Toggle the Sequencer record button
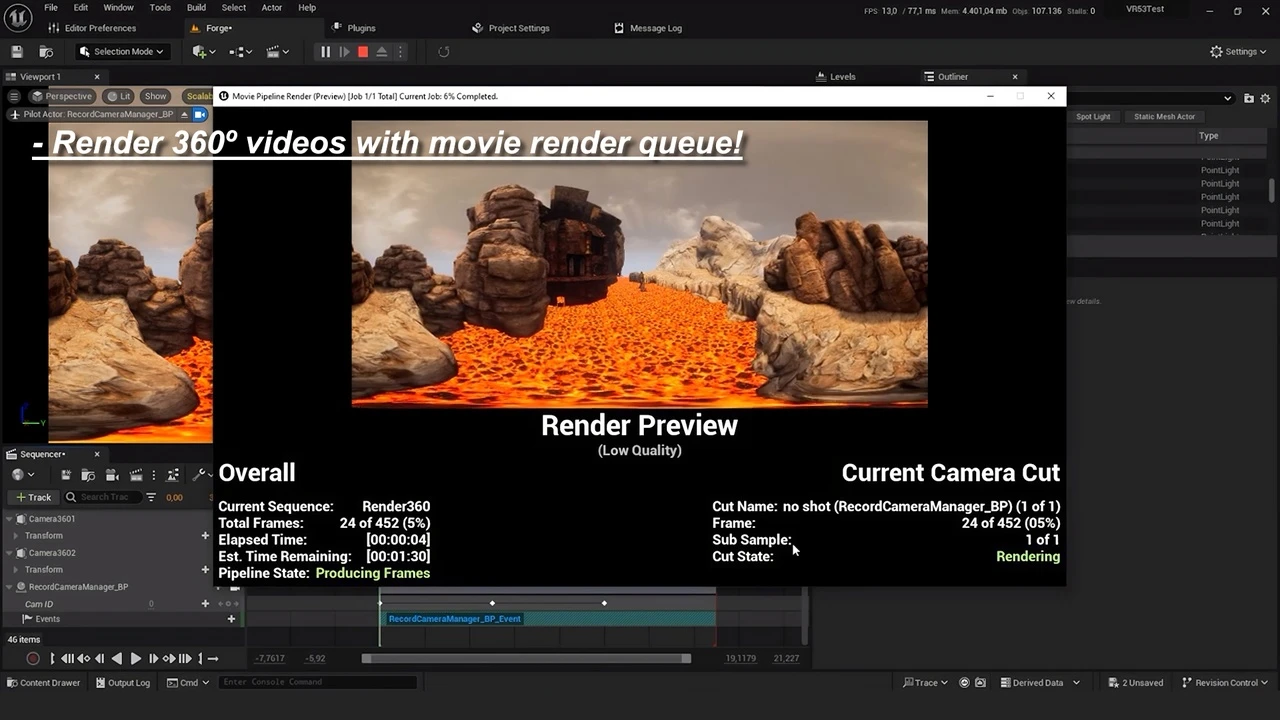The height and width of the screenshot is (720, 1280). [33, 658]
